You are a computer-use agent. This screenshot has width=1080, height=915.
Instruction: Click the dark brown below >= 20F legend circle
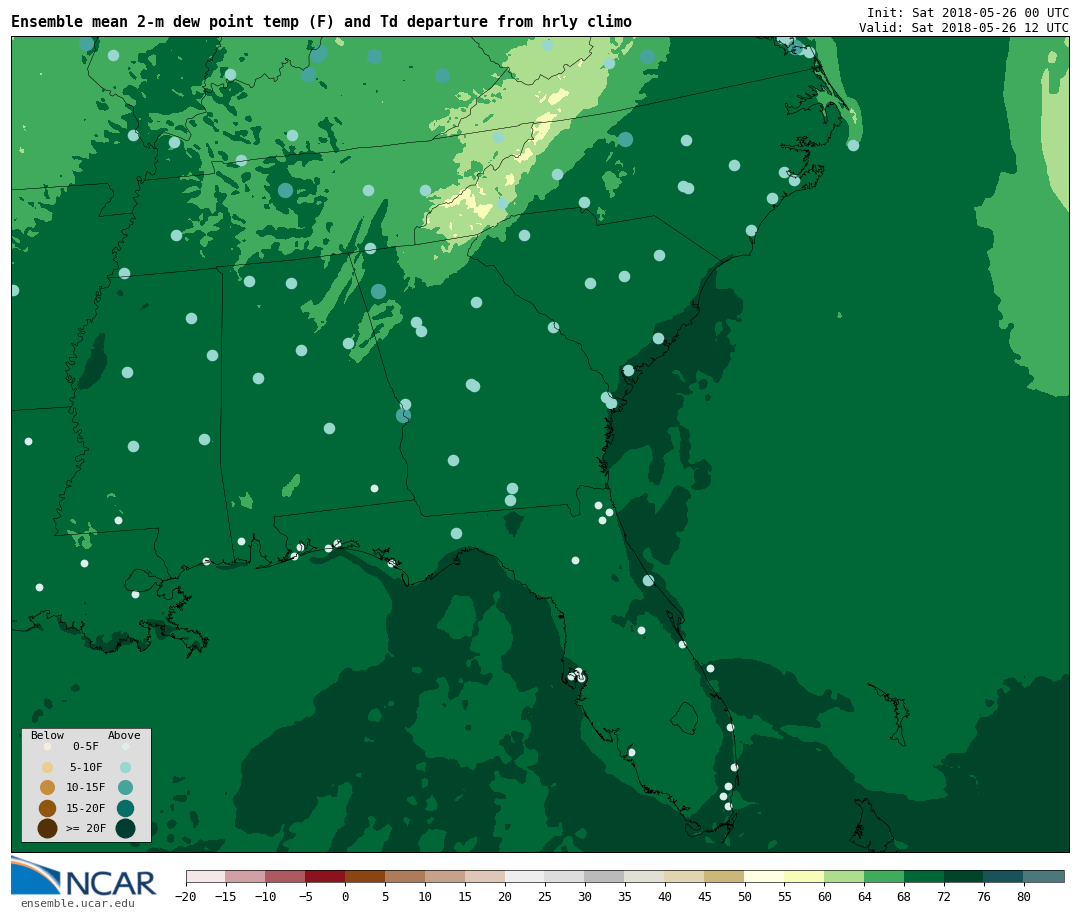click(48, 828)
